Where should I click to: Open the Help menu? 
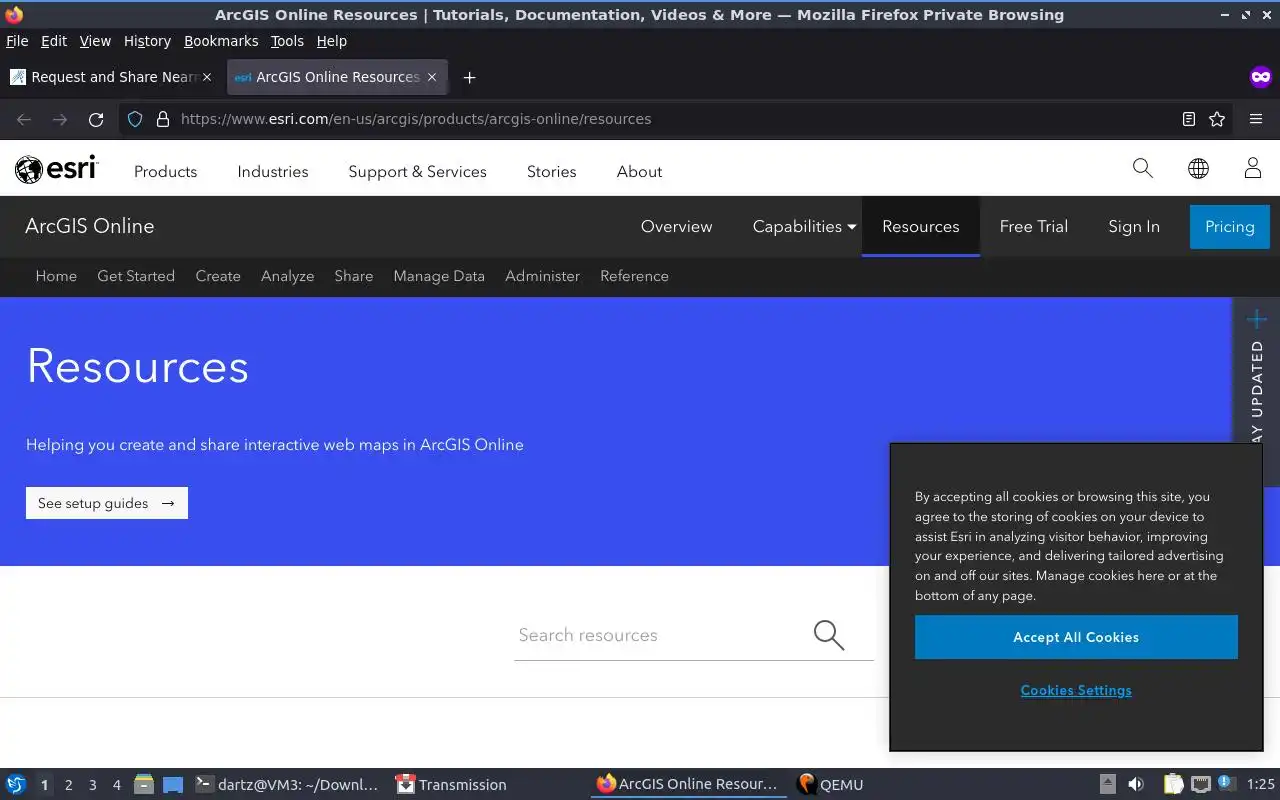coord(331,41)
